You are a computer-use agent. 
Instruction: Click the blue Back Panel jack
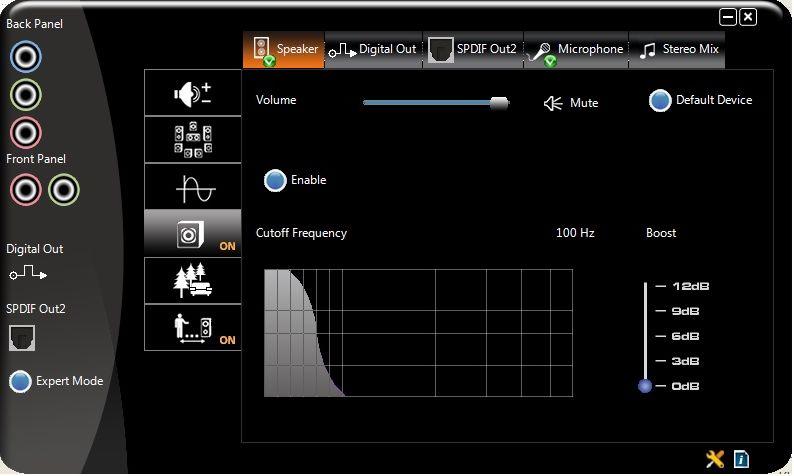(25, 56)
